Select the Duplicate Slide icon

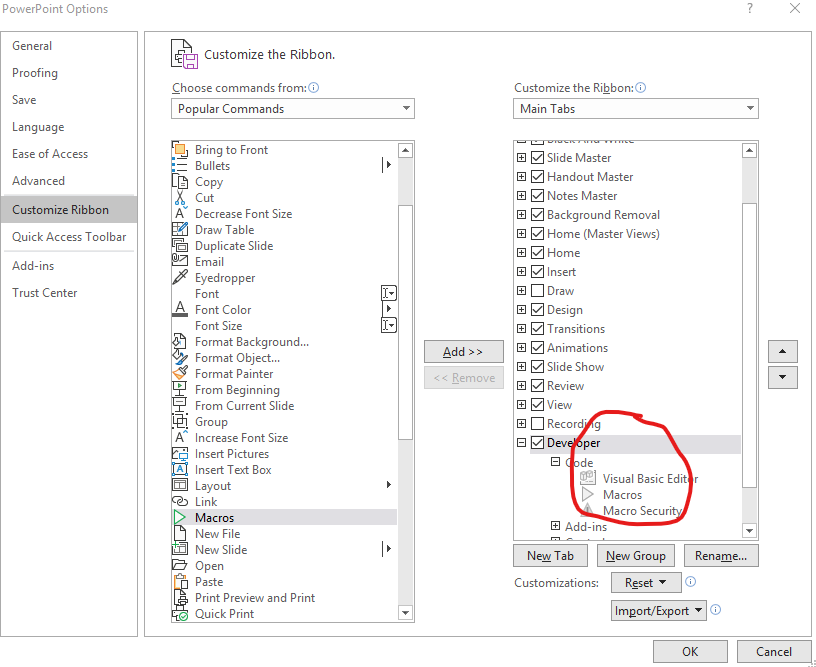[x=180, y=246]
